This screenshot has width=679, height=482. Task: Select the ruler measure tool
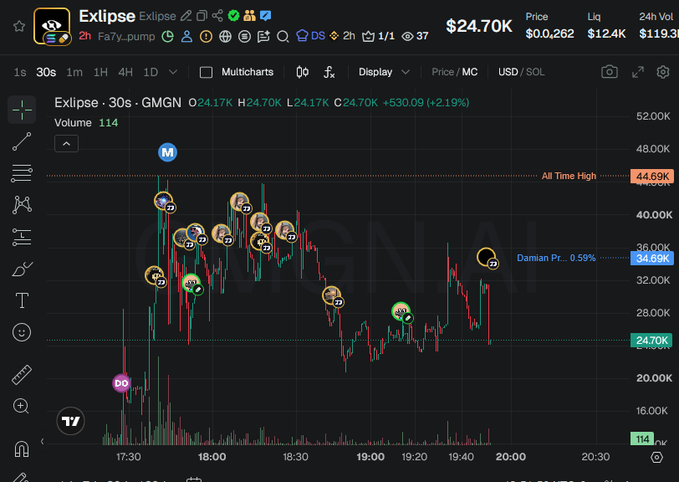pyautogui.click(x=22, y=375)
